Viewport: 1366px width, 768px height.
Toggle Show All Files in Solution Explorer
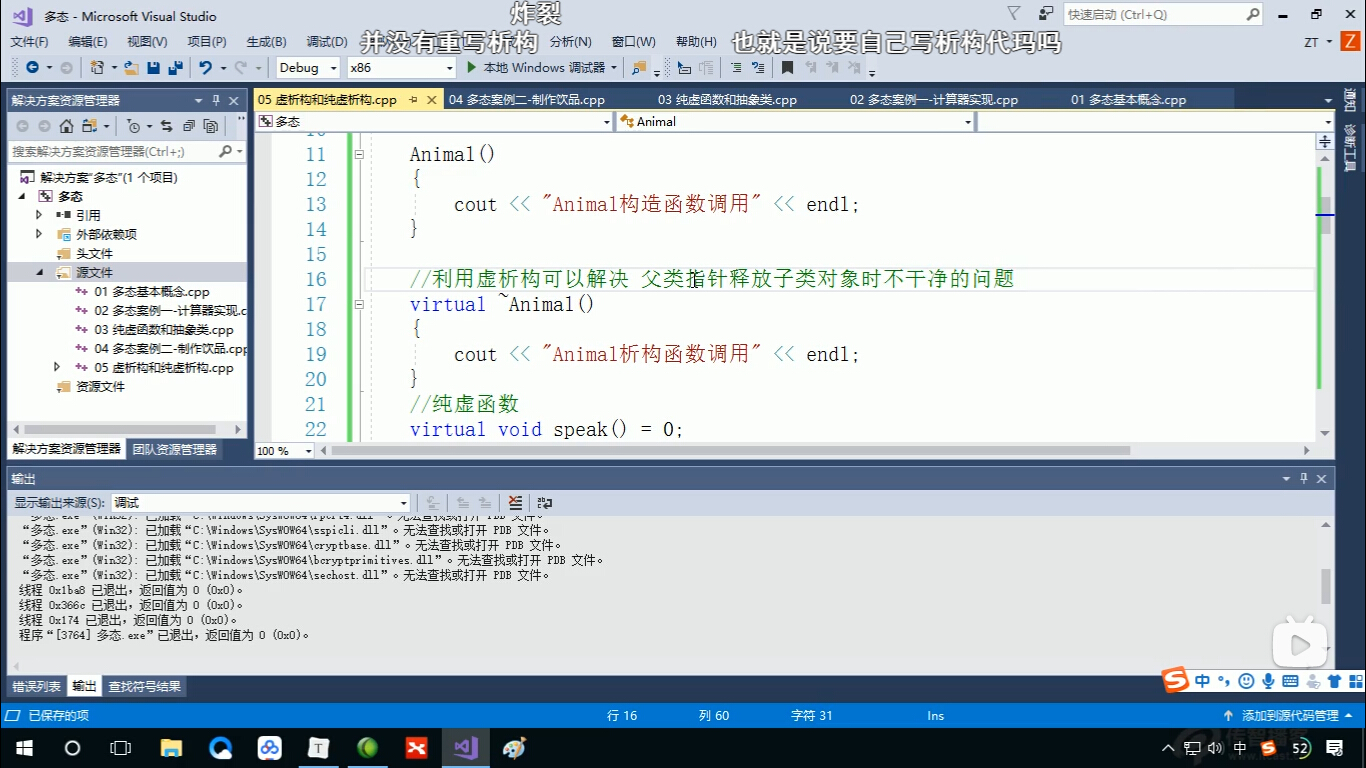point(210,126)
